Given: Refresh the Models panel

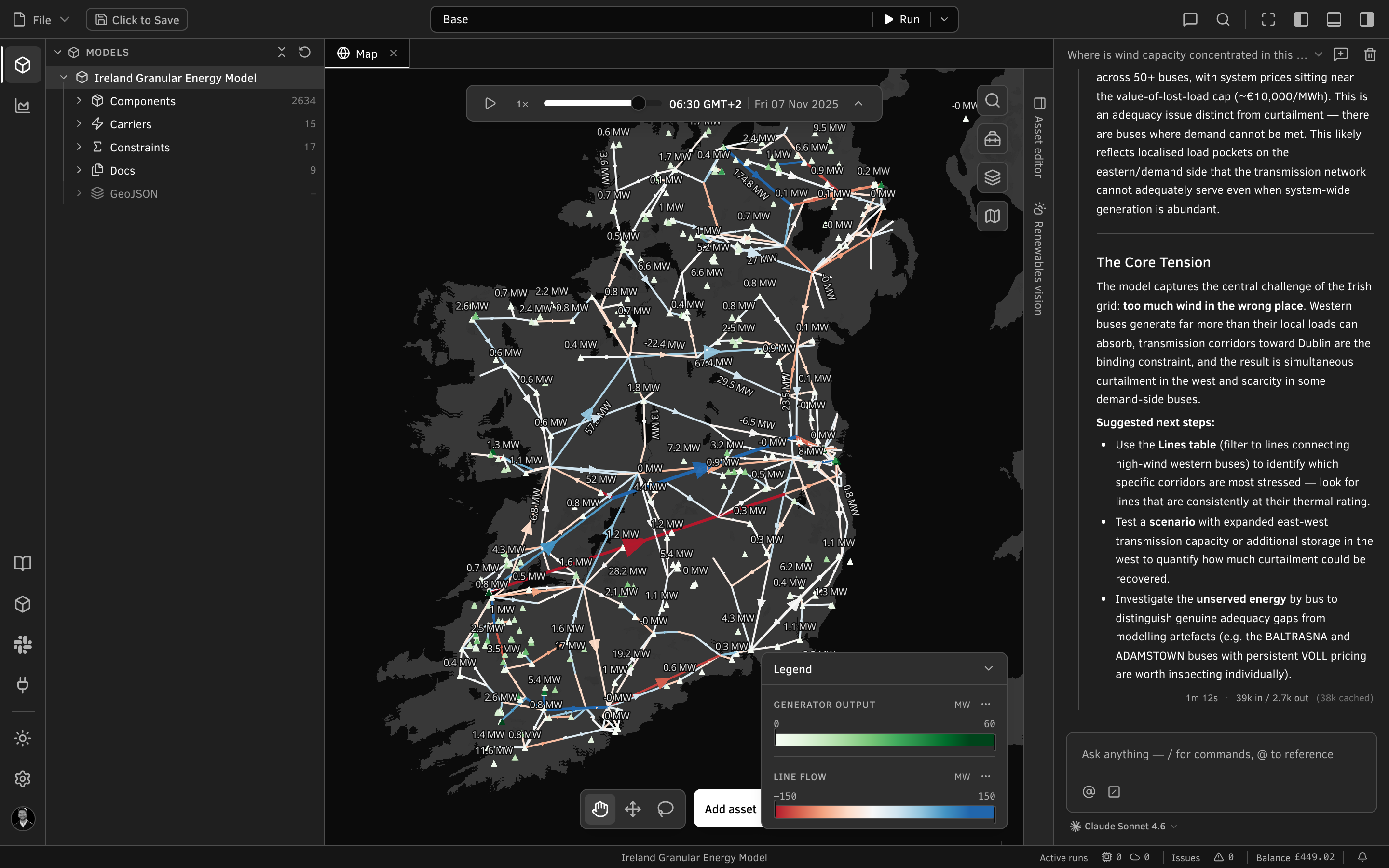Looking at the screenshot, I should point(305,52).
